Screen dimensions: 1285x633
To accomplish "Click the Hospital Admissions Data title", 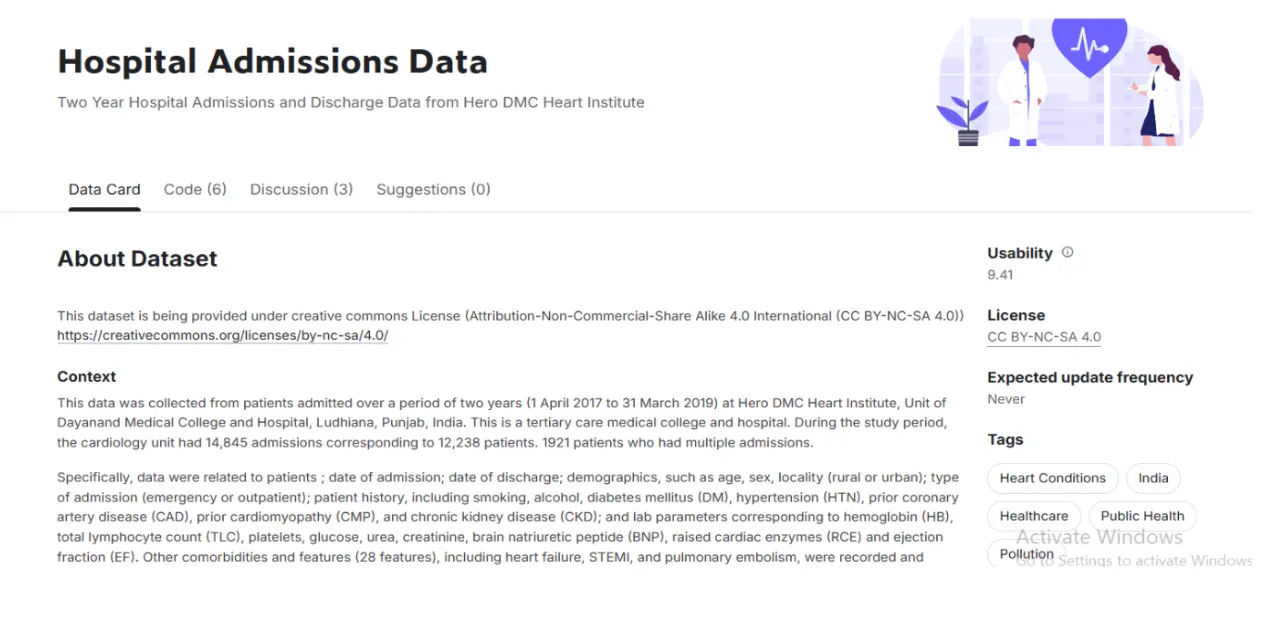I will 272,61.
